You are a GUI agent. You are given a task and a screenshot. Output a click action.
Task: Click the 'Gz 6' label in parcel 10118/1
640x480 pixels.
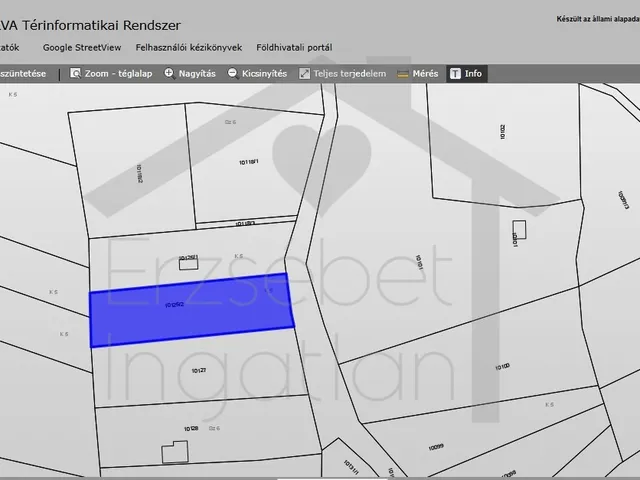tap(230, 122)
